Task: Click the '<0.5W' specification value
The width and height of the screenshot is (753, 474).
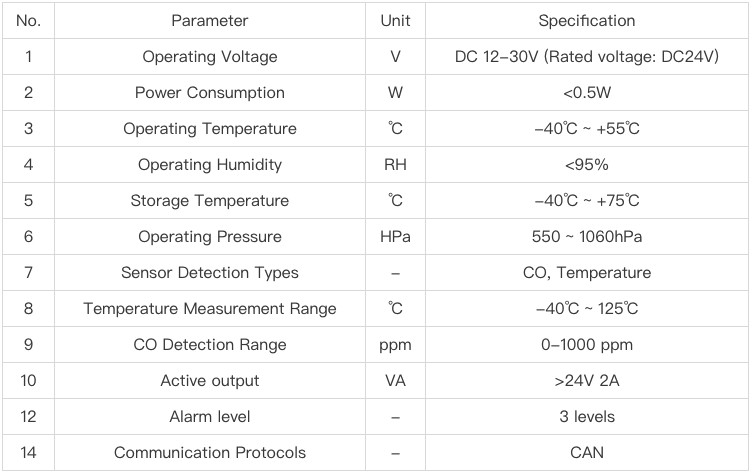Action: [586, 92]
